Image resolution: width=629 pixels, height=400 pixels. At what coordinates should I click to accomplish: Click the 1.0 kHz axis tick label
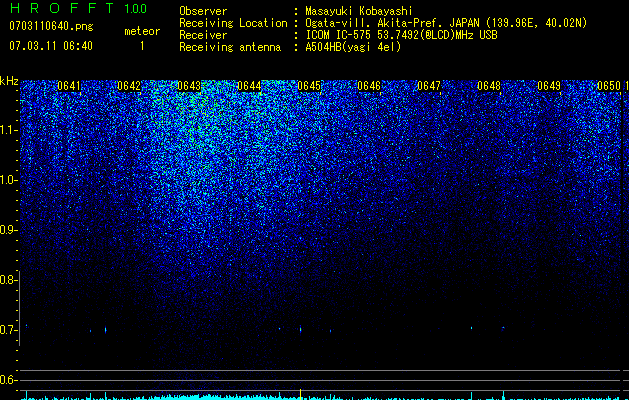coord(8,180)
